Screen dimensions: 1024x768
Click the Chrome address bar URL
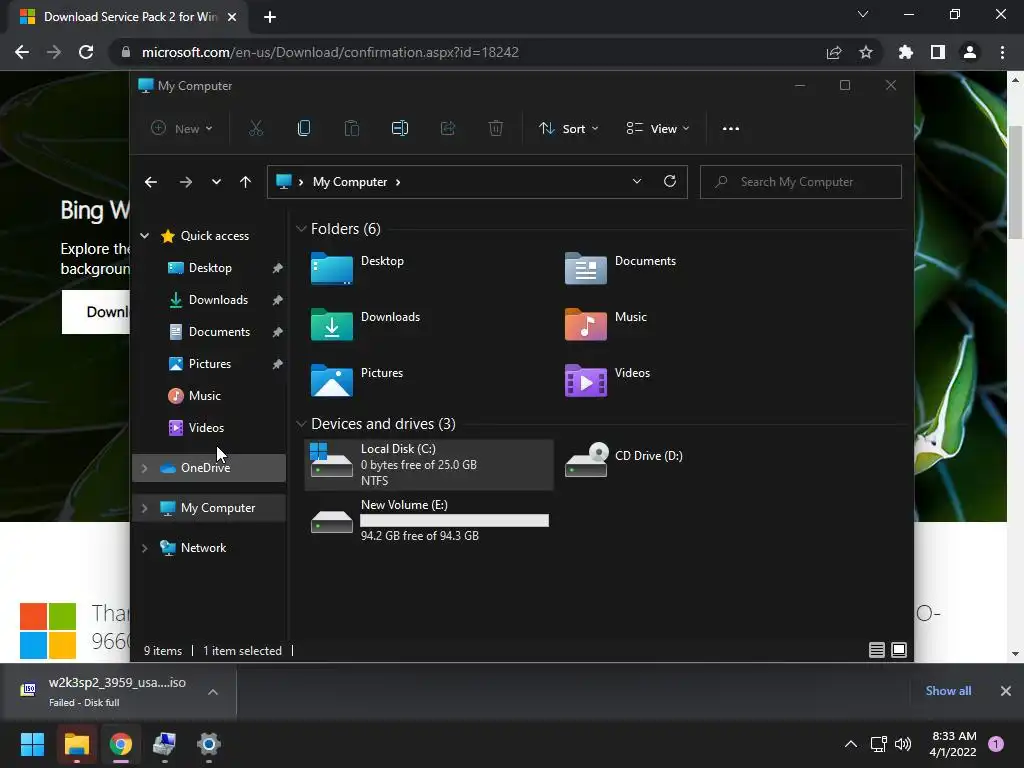click(x=330, y=52)
